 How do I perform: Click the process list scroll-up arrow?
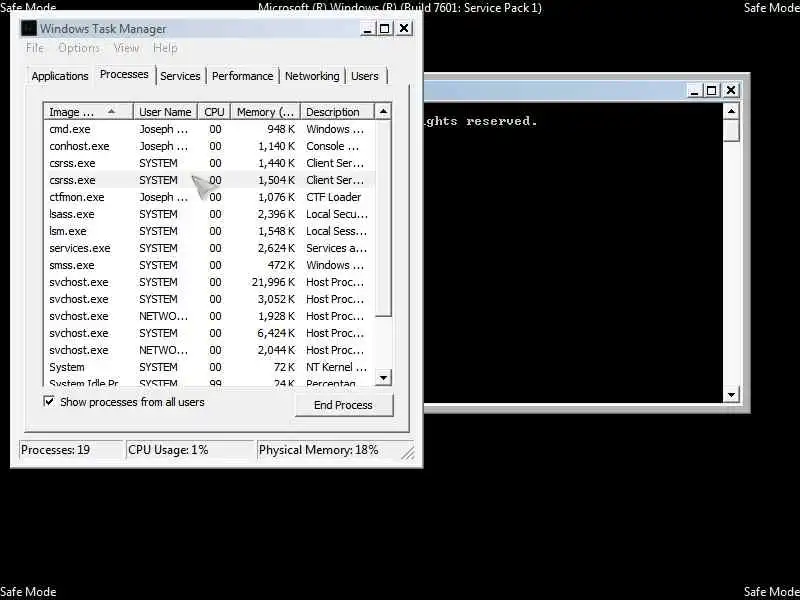383,112
